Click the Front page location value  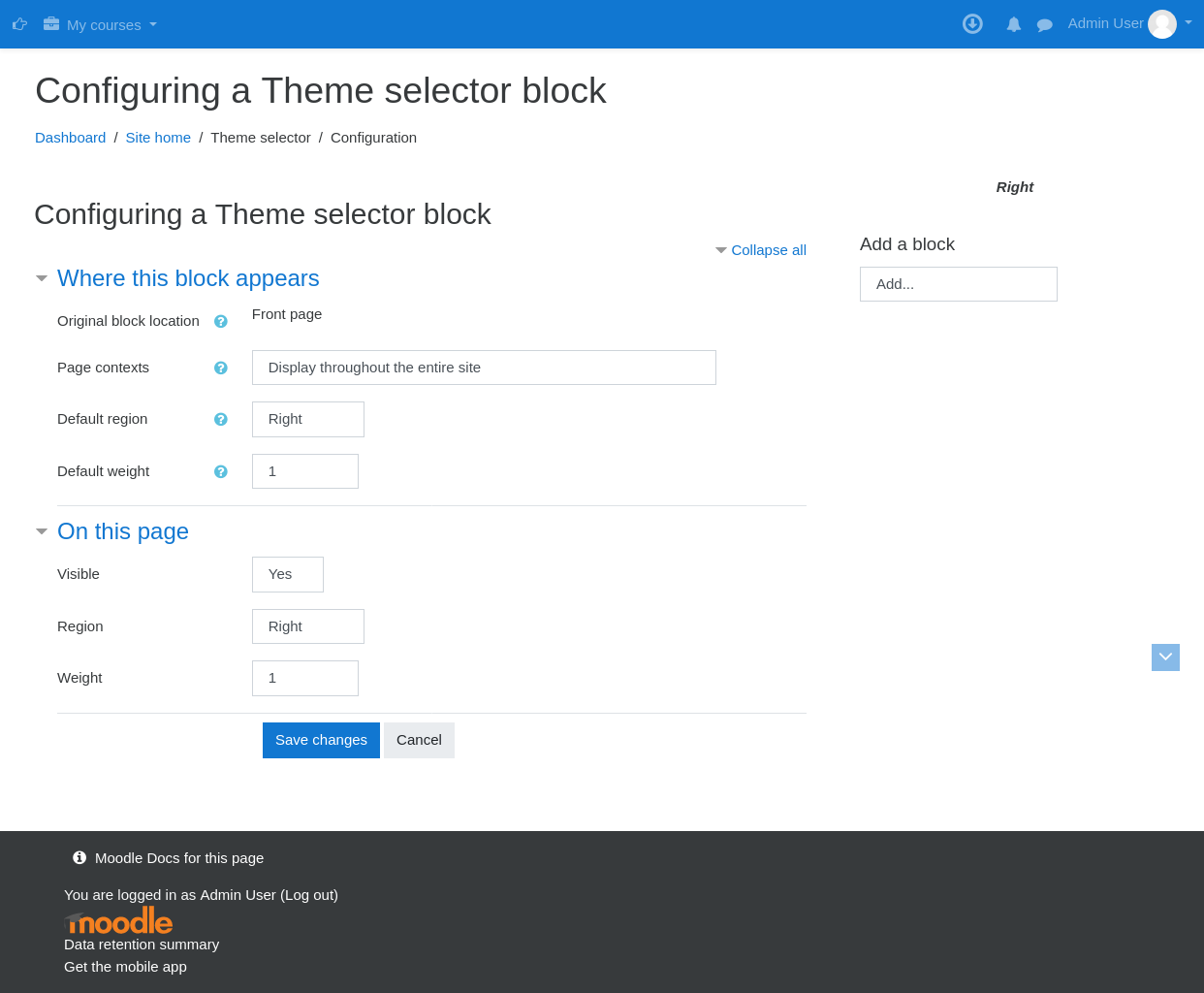[x=287, y=314]
